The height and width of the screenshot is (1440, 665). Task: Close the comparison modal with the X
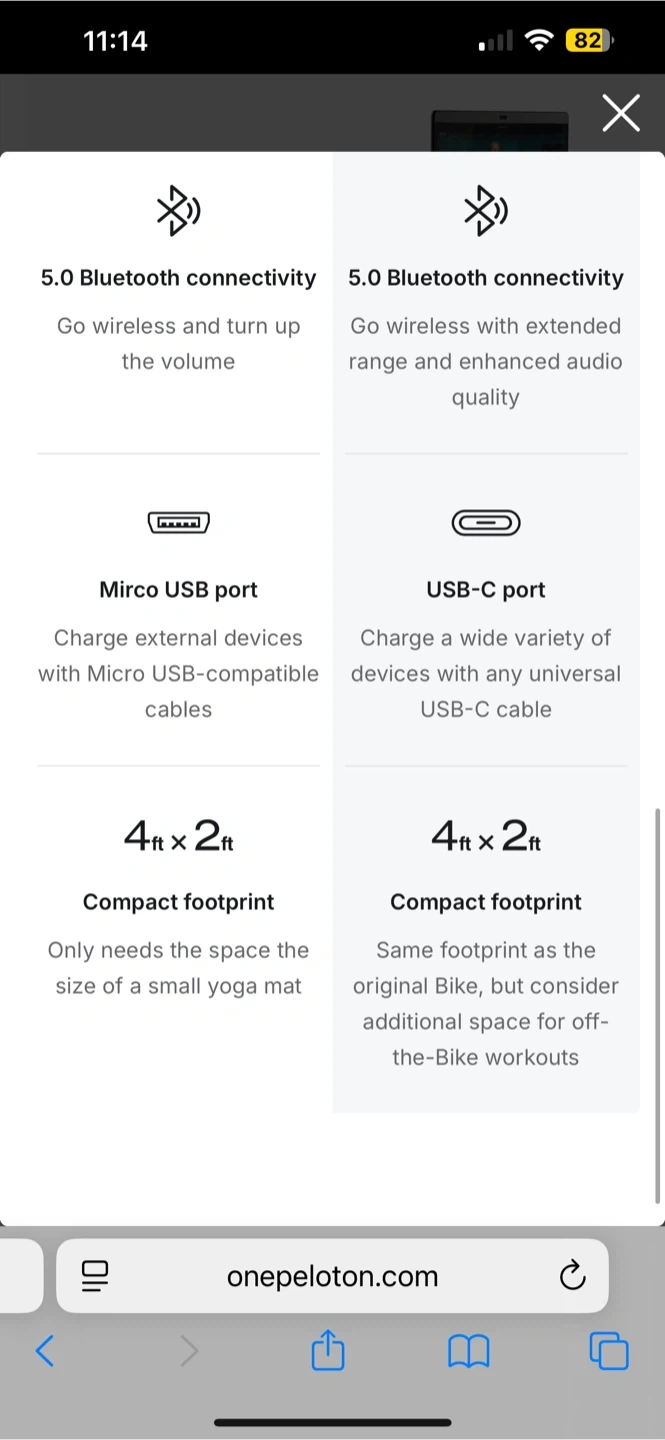621,113
